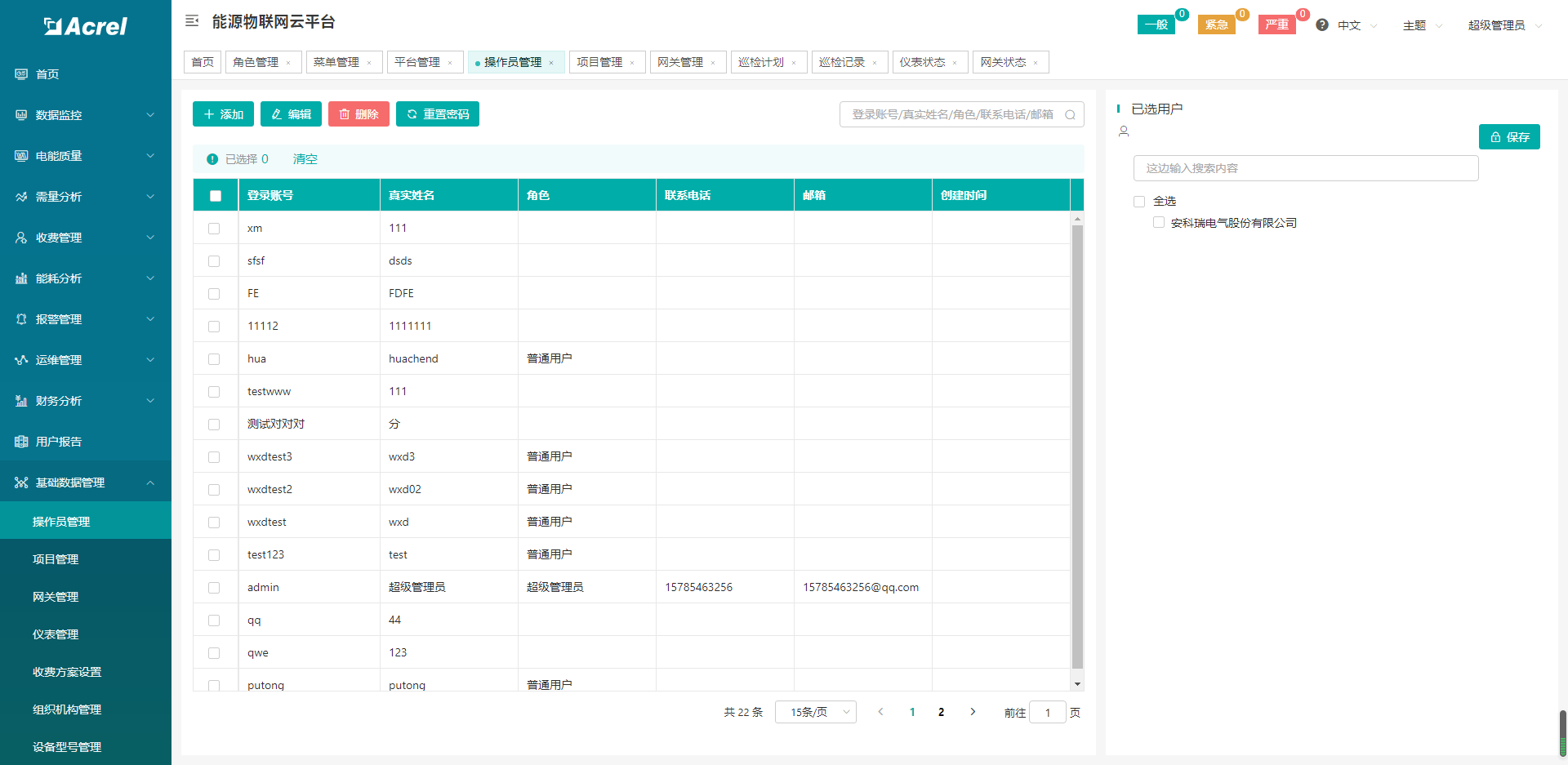Close the 网关状态 tab

coord(1036,63)
